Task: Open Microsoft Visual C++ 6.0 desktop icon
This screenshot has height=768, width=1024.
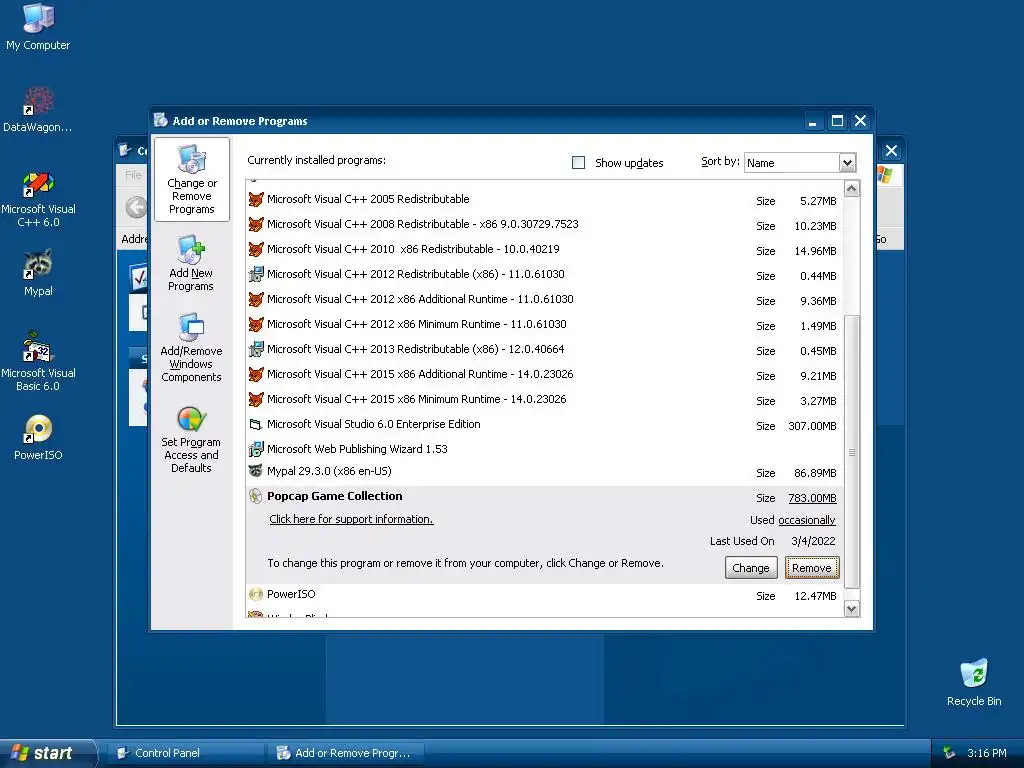Action: click(38, 199)
